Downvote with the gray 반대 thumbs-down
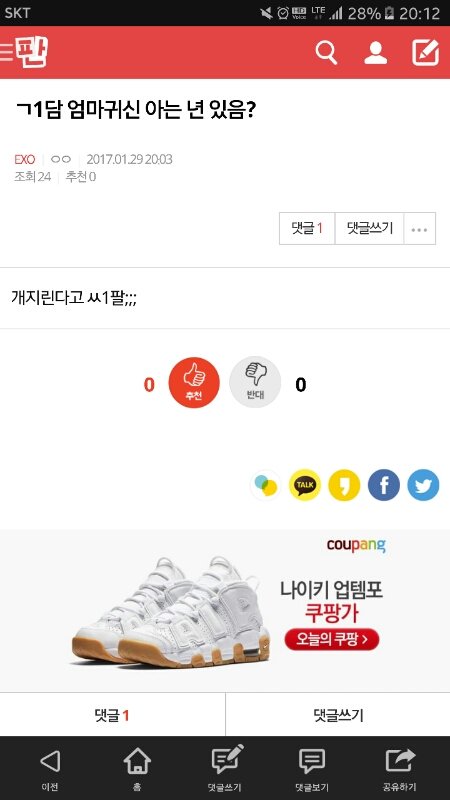Screen dimensions: 450x800 255,382
